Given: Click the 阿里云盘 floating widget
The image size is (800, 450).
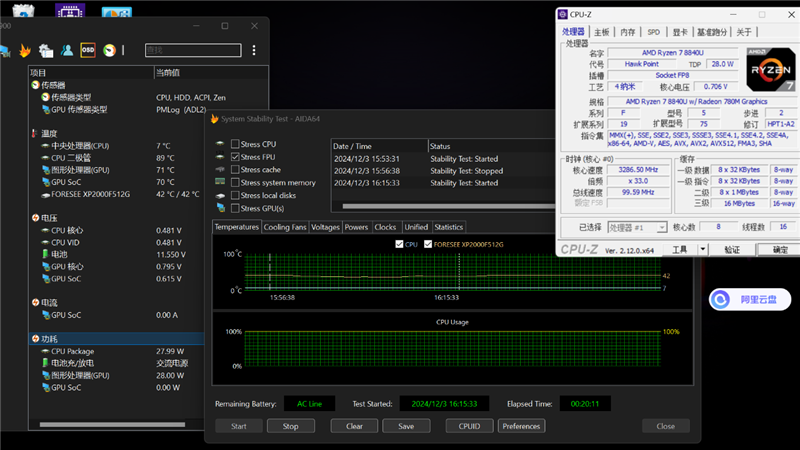Looking at the screenshot, I should click(x=750, y=299).
